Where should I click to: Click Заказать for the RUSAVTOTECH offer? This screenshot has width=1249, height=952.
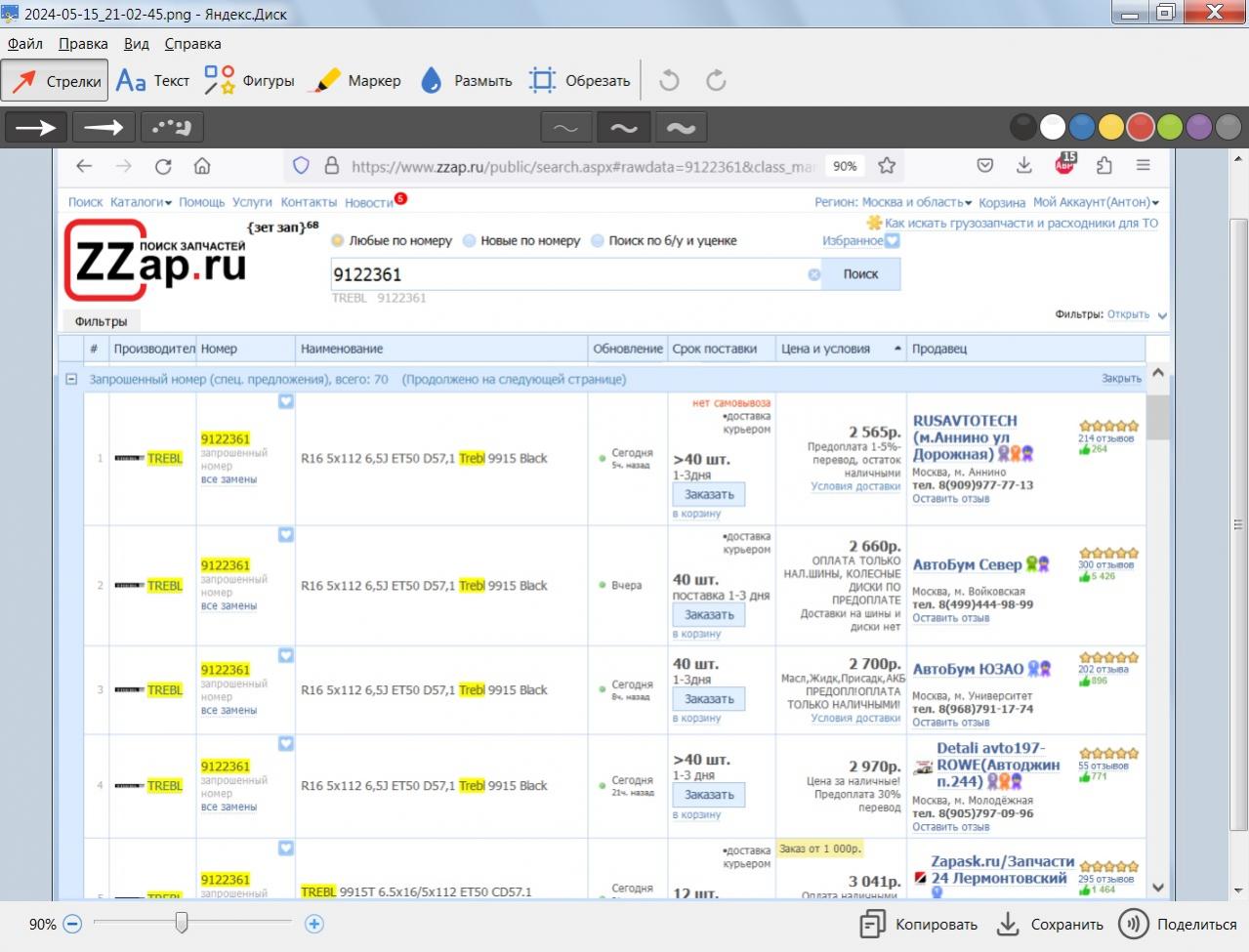[x=709, y=494]
